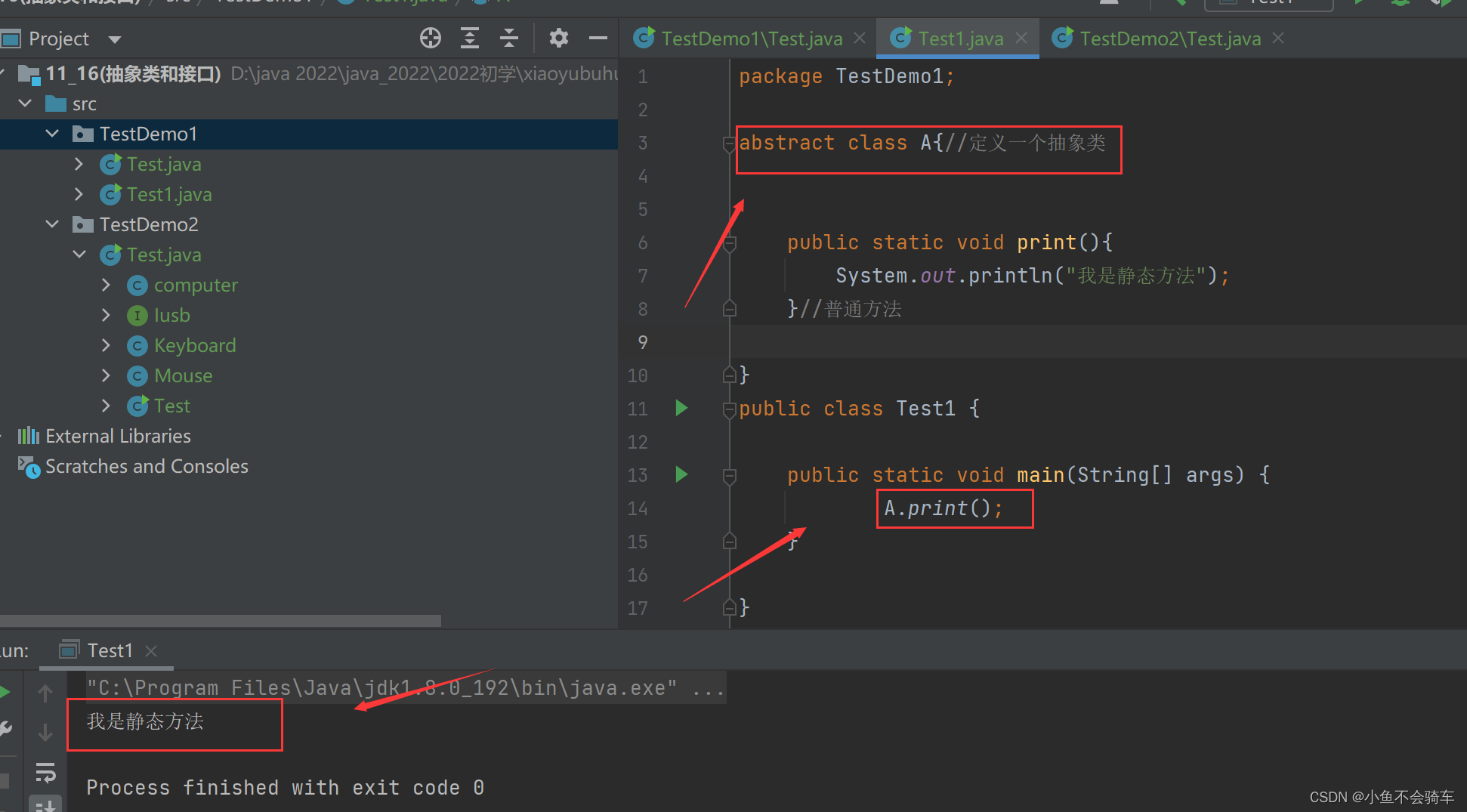This screenshot has height=812, width=1467.
Task: Click the Down the stack trace arrow
Action: (45, 732)
